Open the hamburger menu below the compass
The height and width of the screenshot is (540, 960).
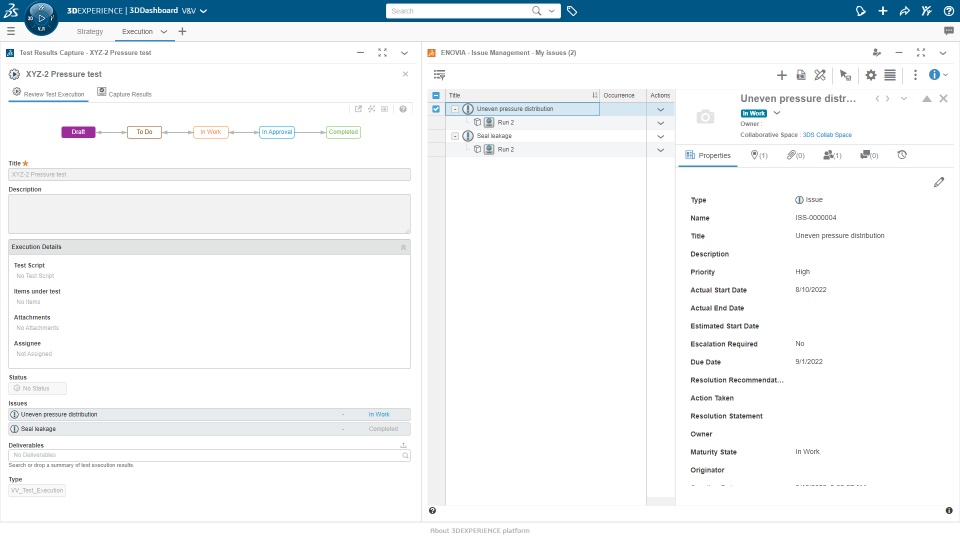tap(10, 31)
